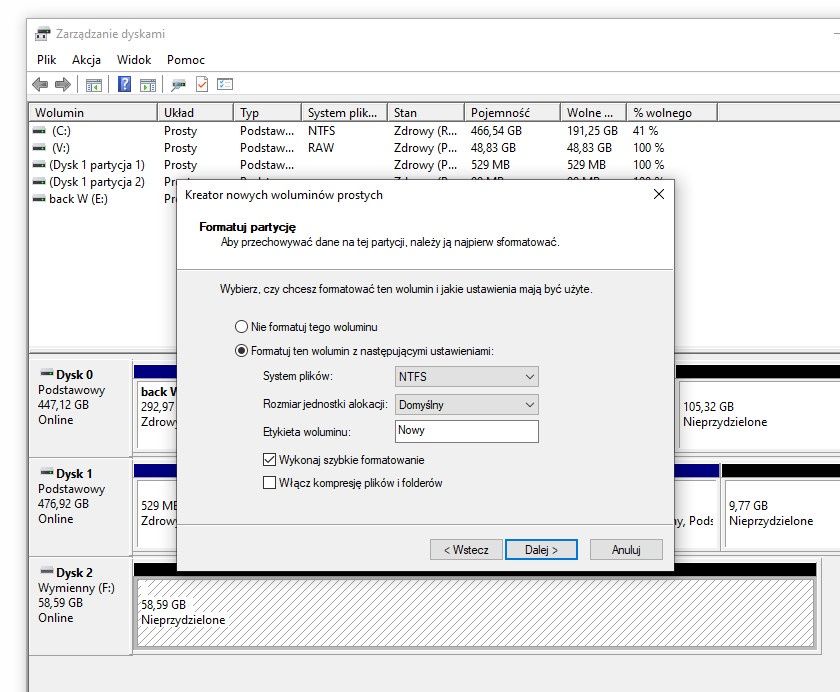This screenshot has height=692, width=840.
Task: Select 'Formatuj ten wolumin' radio option
Action: click(242, 351)
